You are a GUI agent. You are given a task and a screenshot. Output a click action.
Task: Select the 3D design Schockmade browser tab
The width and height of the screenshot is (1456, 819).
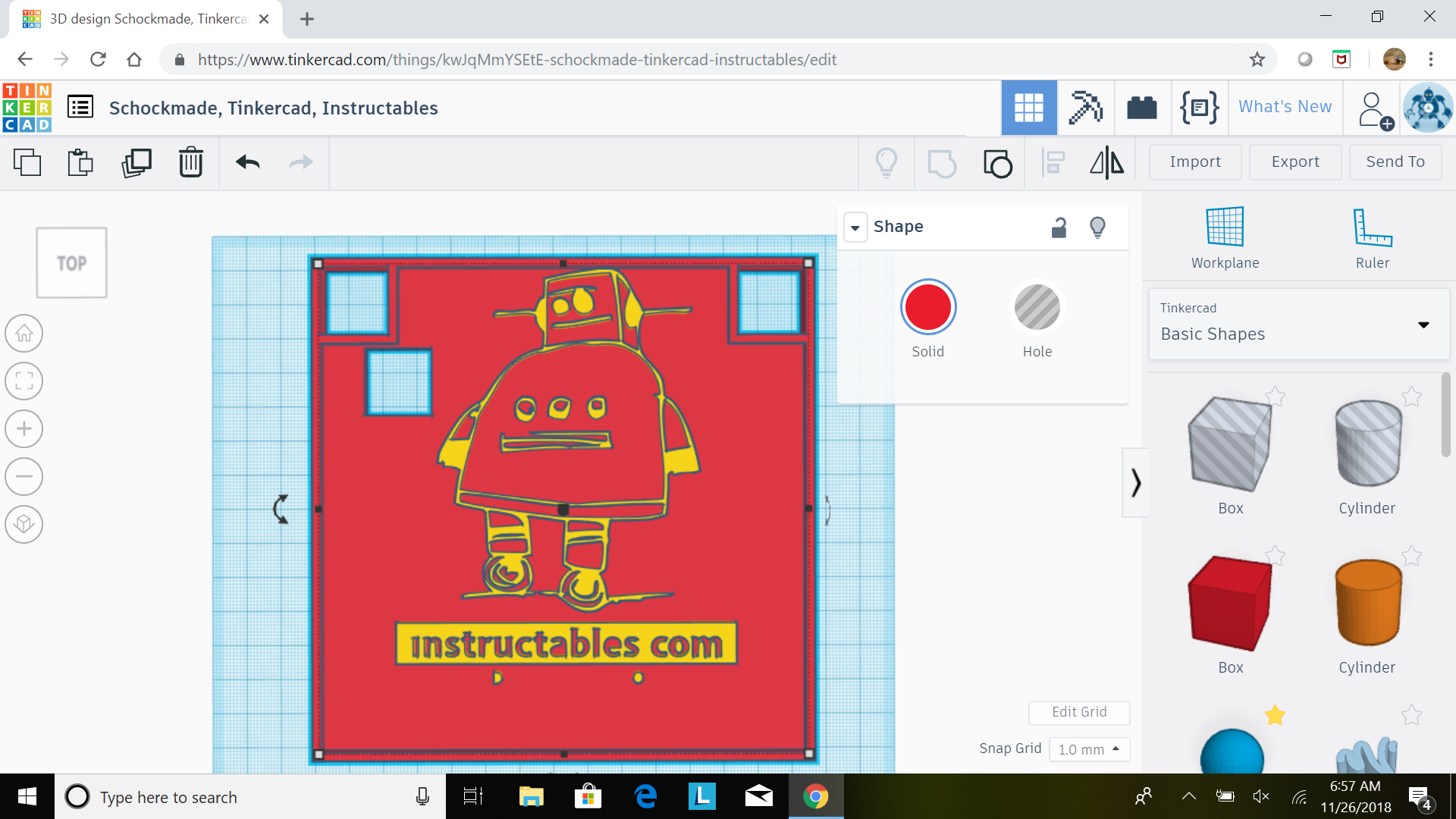point(146,19)
